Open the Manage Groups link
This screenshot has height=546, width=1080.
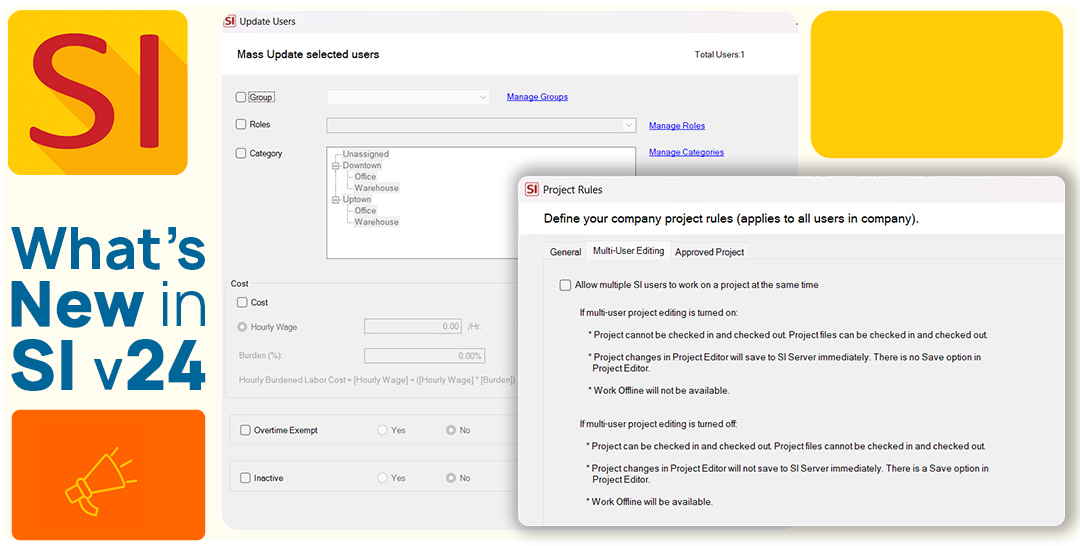(x=537, y=97)
